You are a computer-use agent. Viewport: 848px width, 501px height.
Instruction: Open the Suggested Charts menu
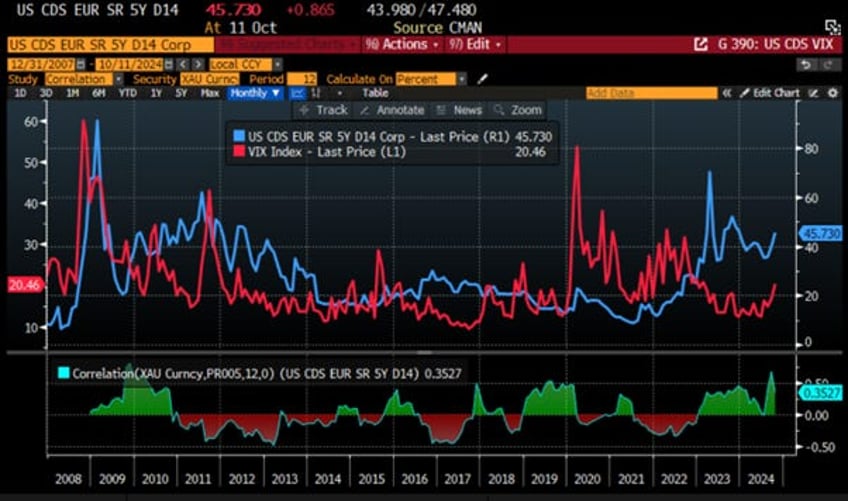[288, 44]
